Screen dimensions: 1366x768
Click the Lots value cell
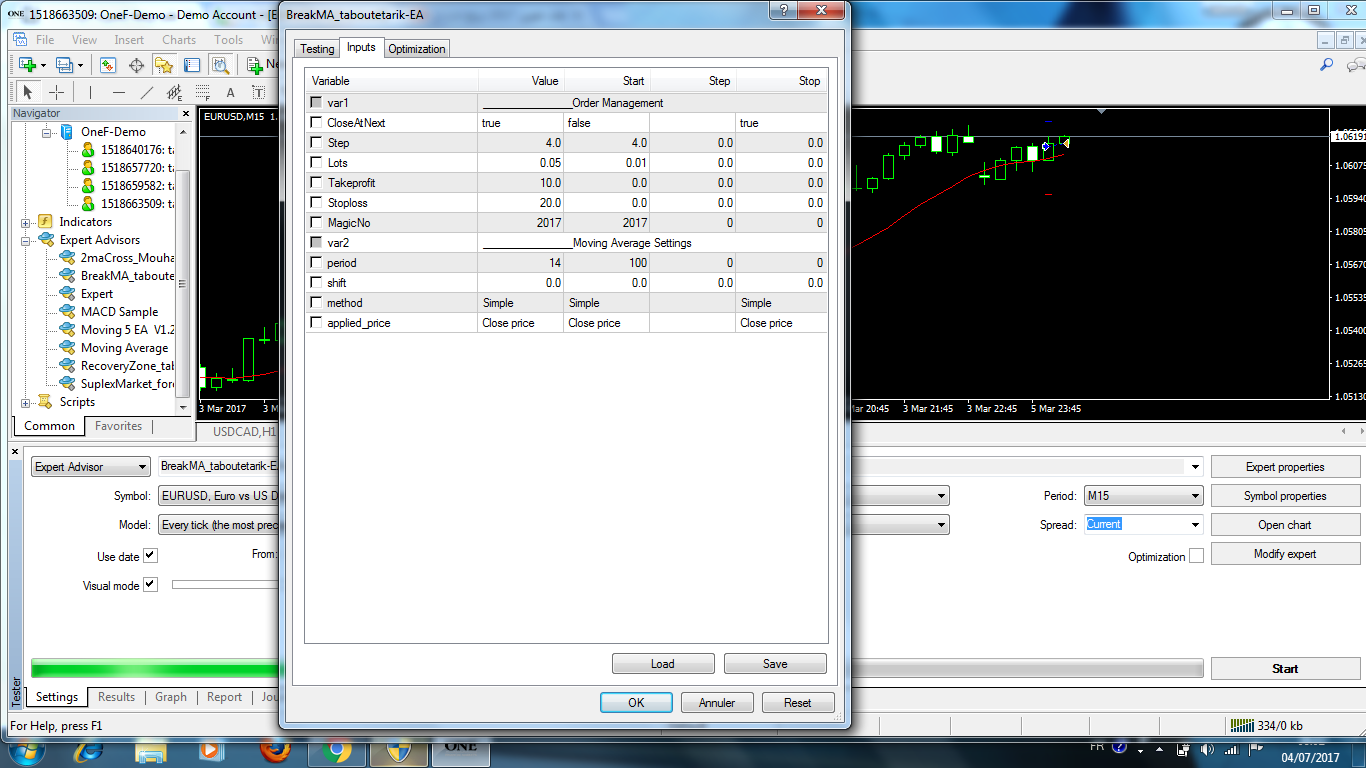[521, 163]
